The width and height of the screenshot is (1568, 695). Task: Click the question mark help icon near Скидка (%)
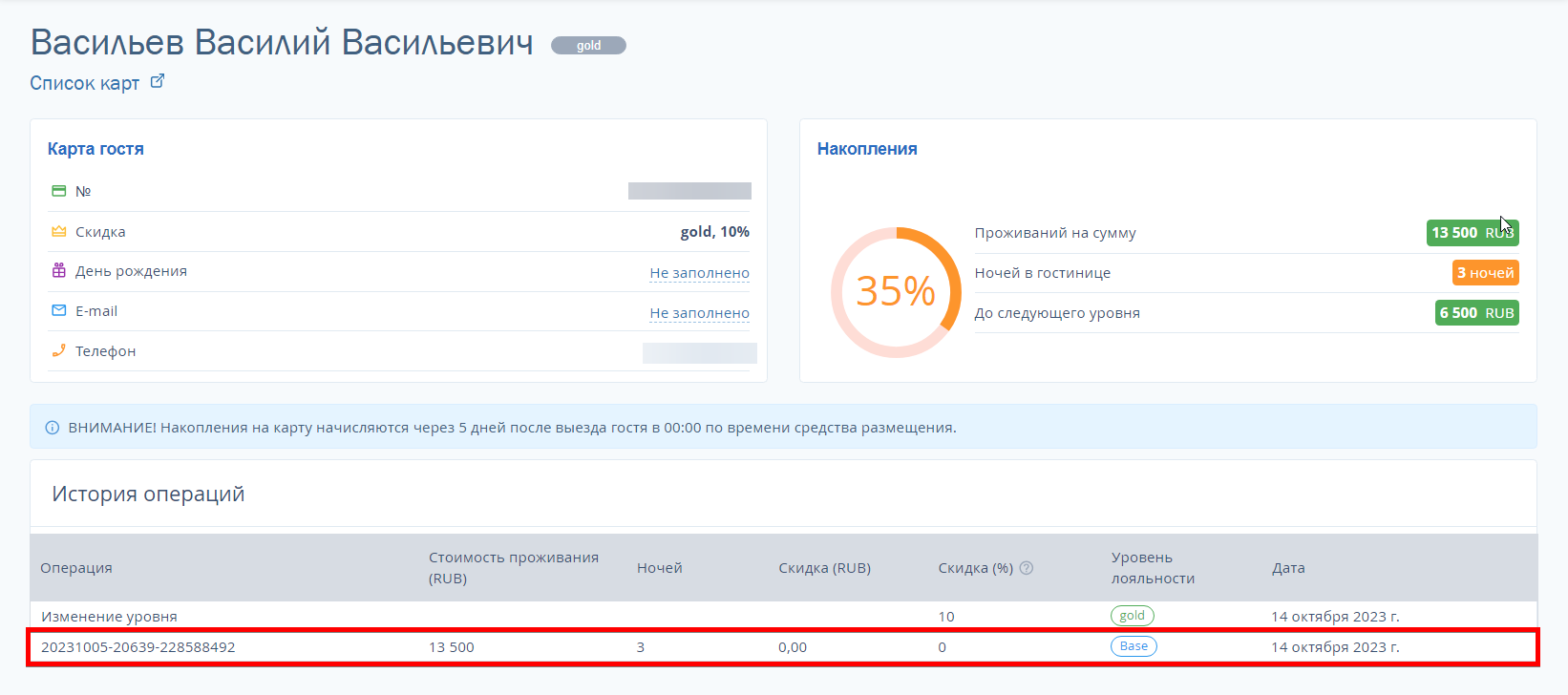point(1027,568)
